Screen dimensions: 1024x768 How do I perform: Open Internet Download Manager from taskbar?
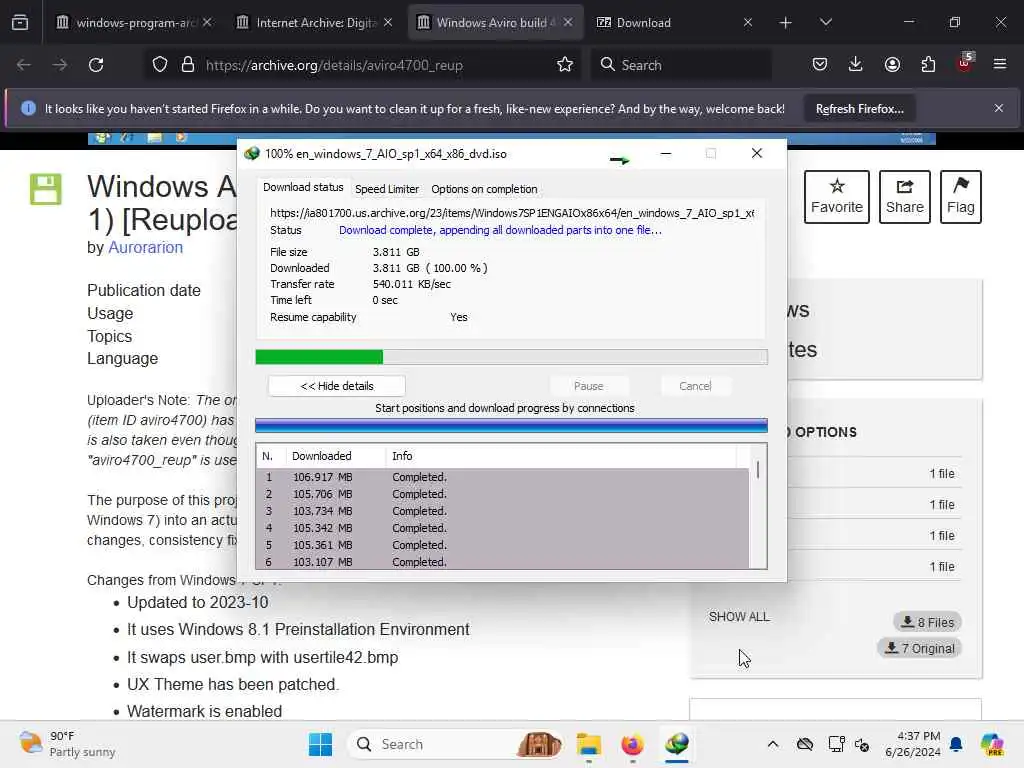click(677, 744)
